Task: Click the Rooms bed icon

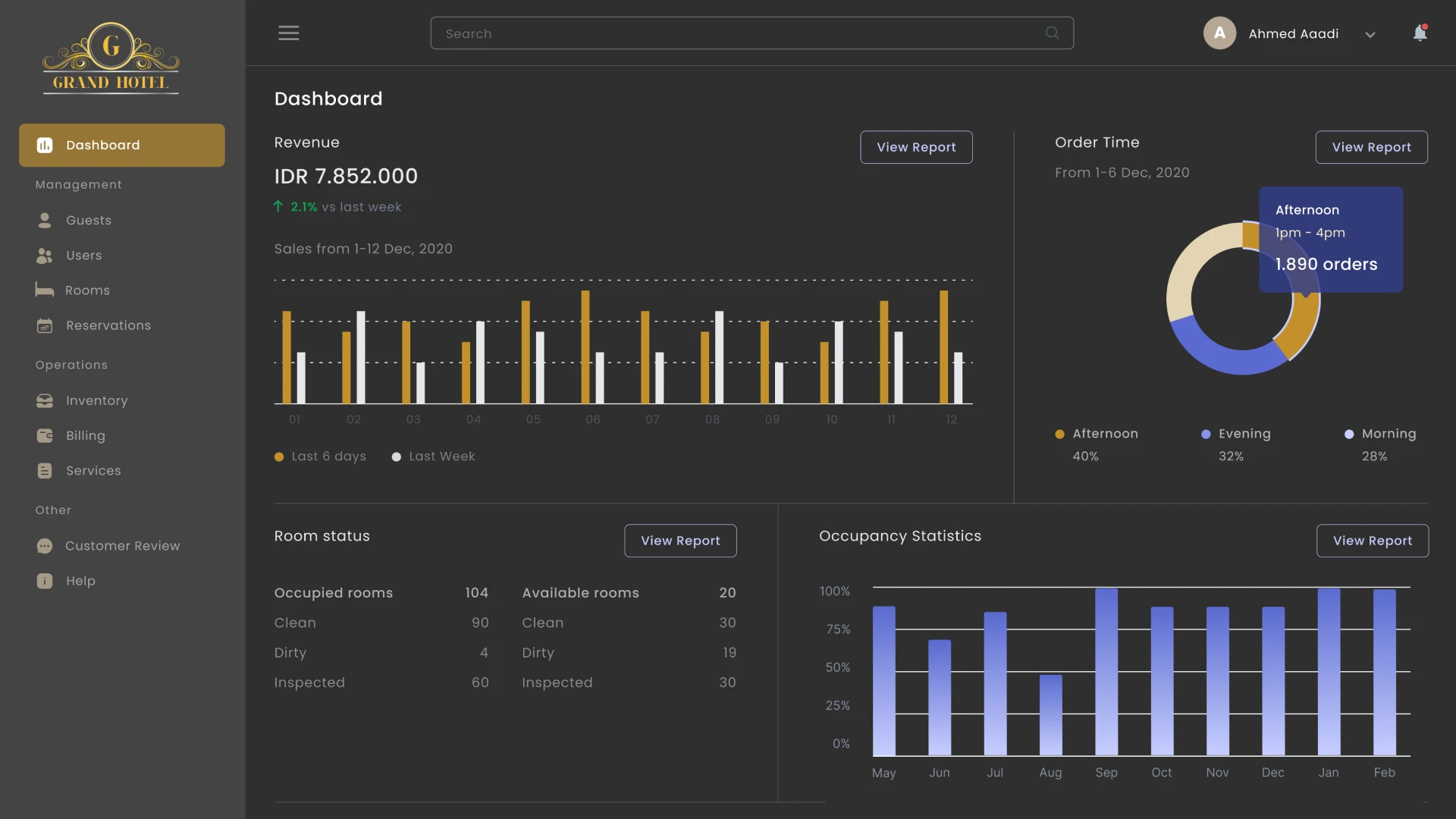Action: 45,290
